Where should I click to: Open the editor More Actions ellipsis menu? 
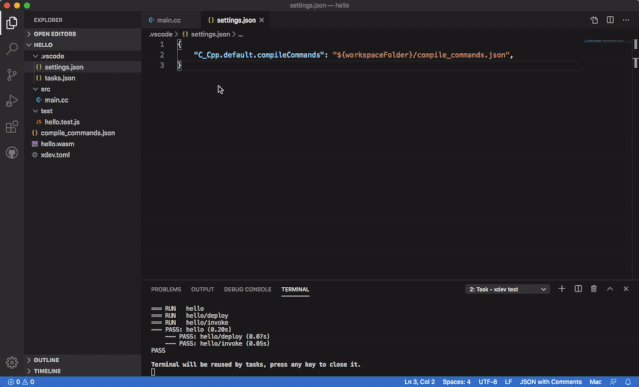[626, 20]
